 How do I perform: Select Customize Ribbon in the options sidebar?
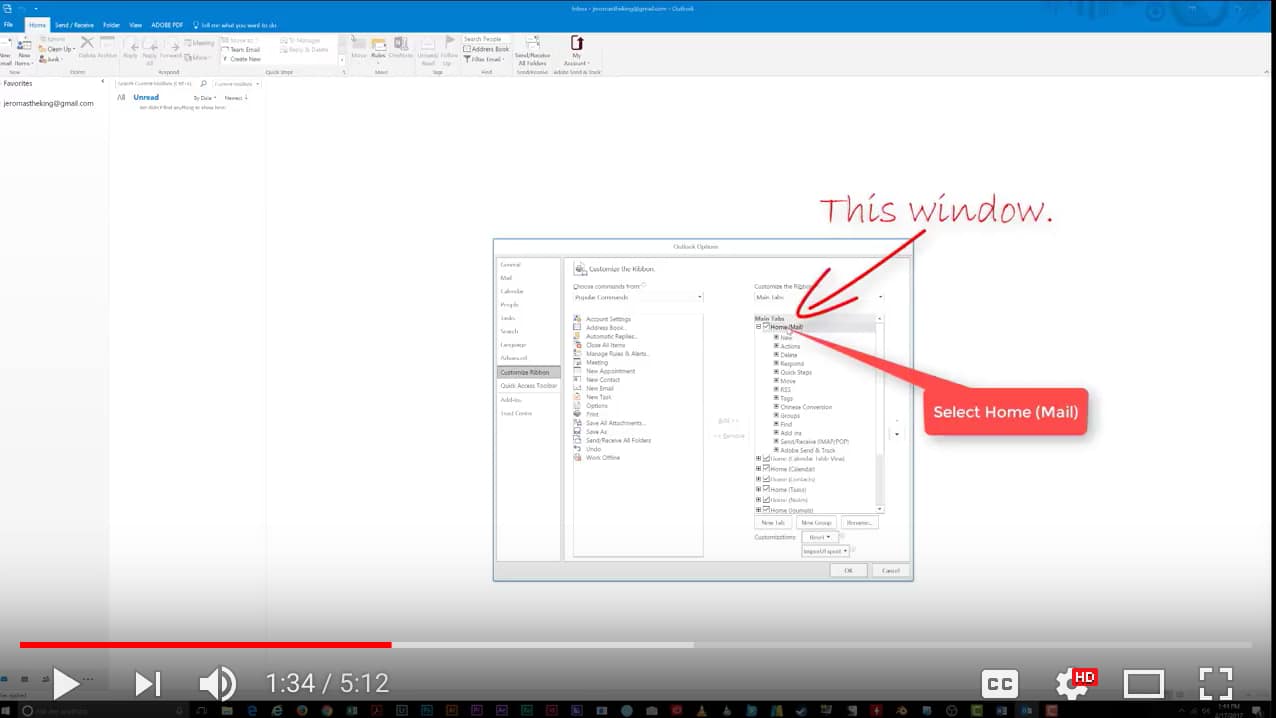coord(525,371)
